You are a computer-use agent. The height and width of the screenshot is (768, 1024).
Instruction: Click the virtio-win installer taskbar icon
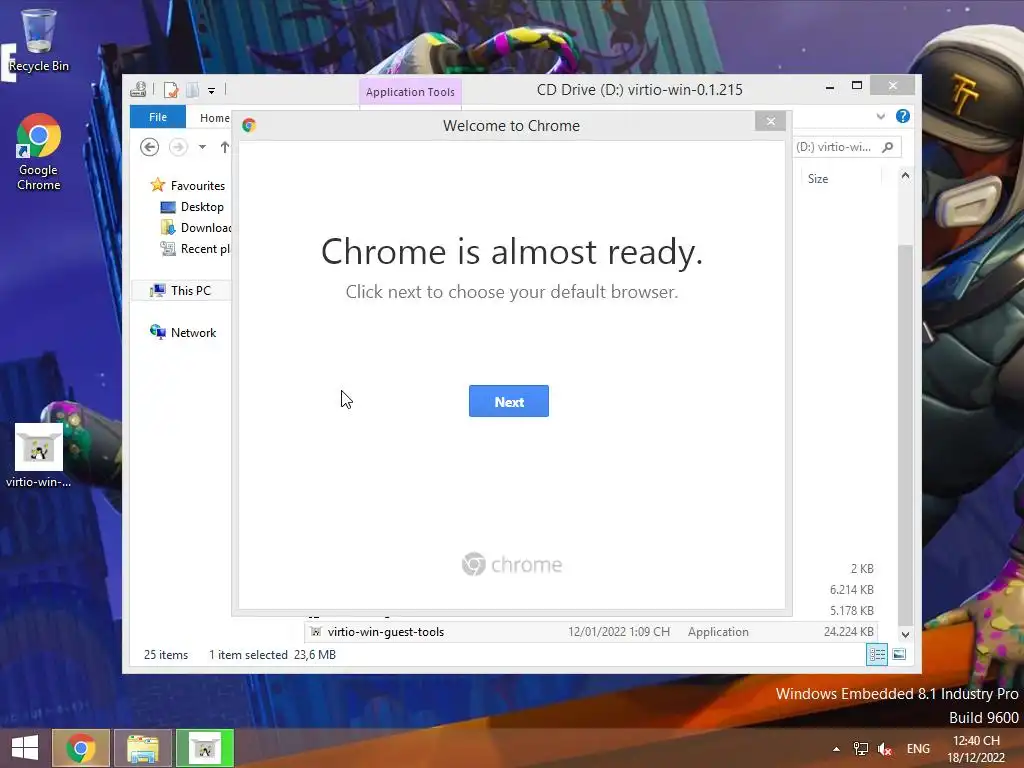pyautogui.click(x=205, y=748)
